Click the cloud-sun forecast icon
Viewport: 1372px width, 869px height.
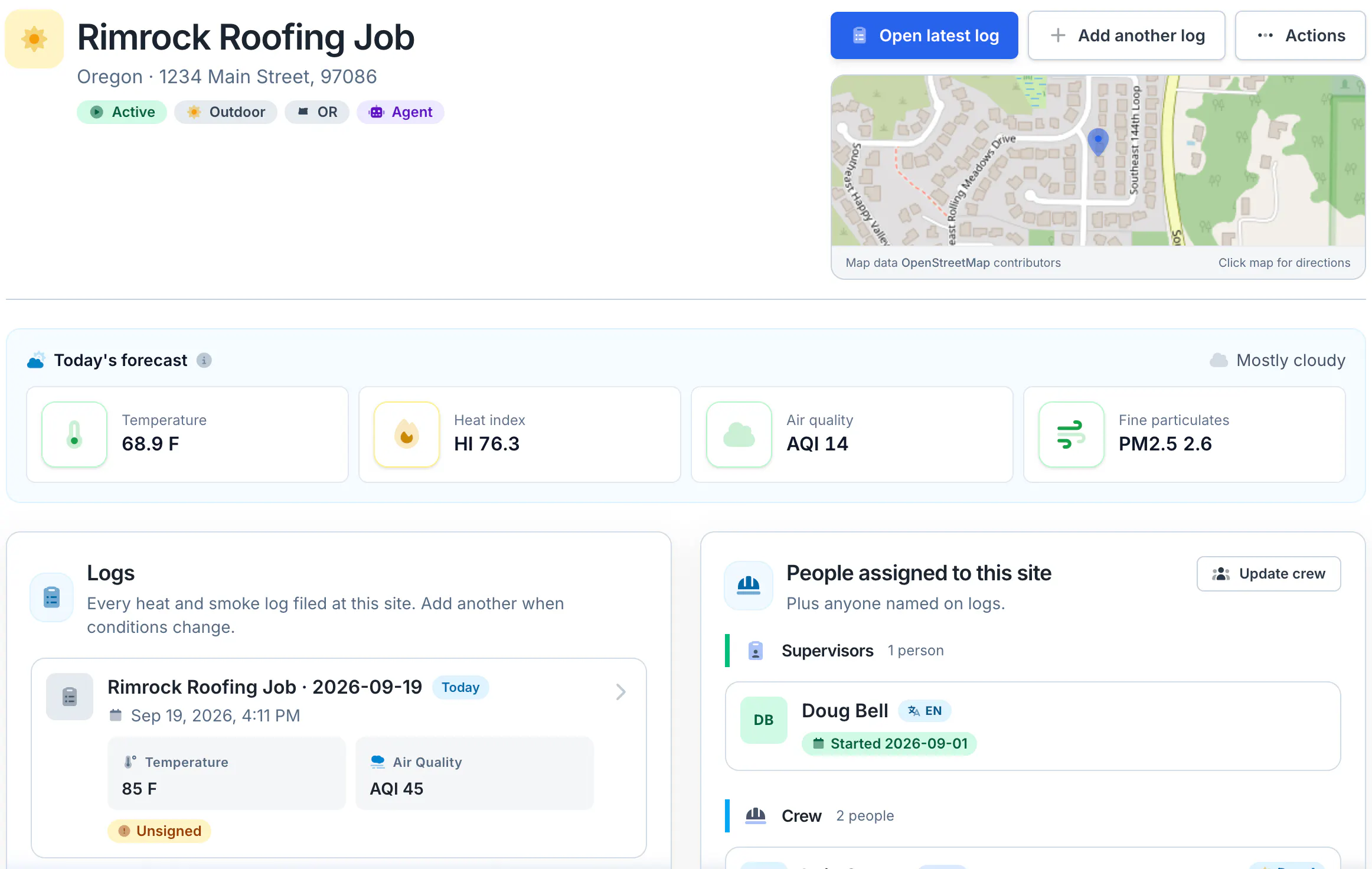pos(36,360)
